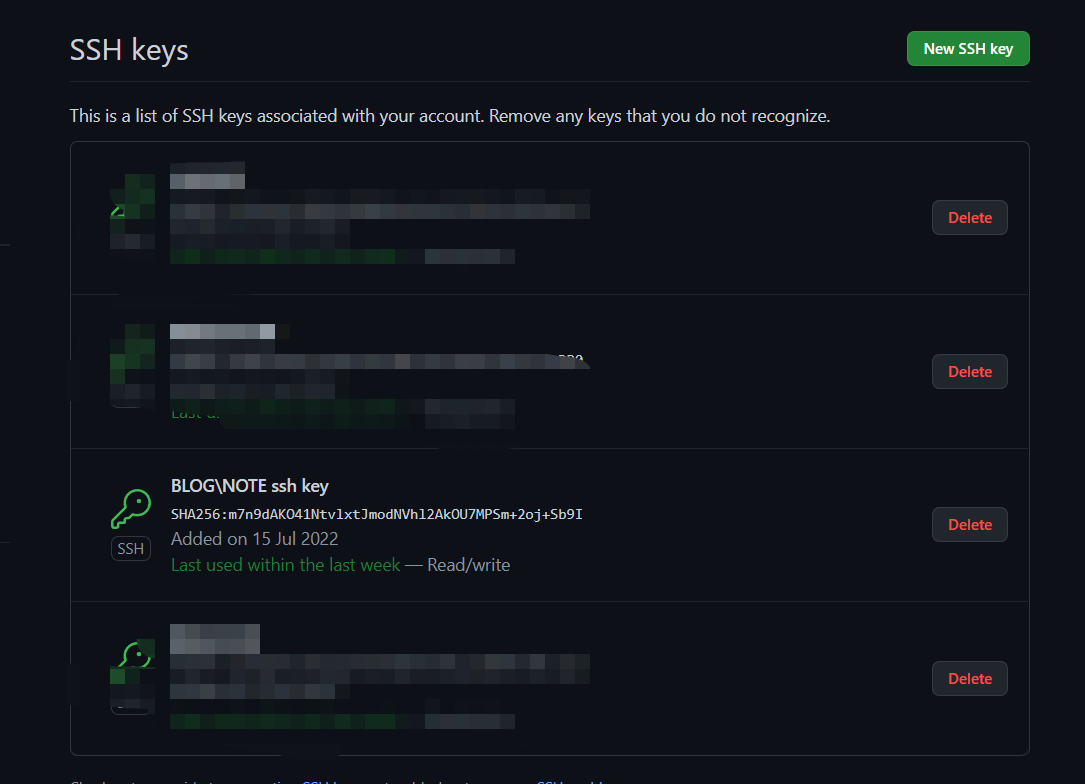Click the SSH badge under the key icon
This screenshot has width=1085, height=784.
(x=131, y=549)
